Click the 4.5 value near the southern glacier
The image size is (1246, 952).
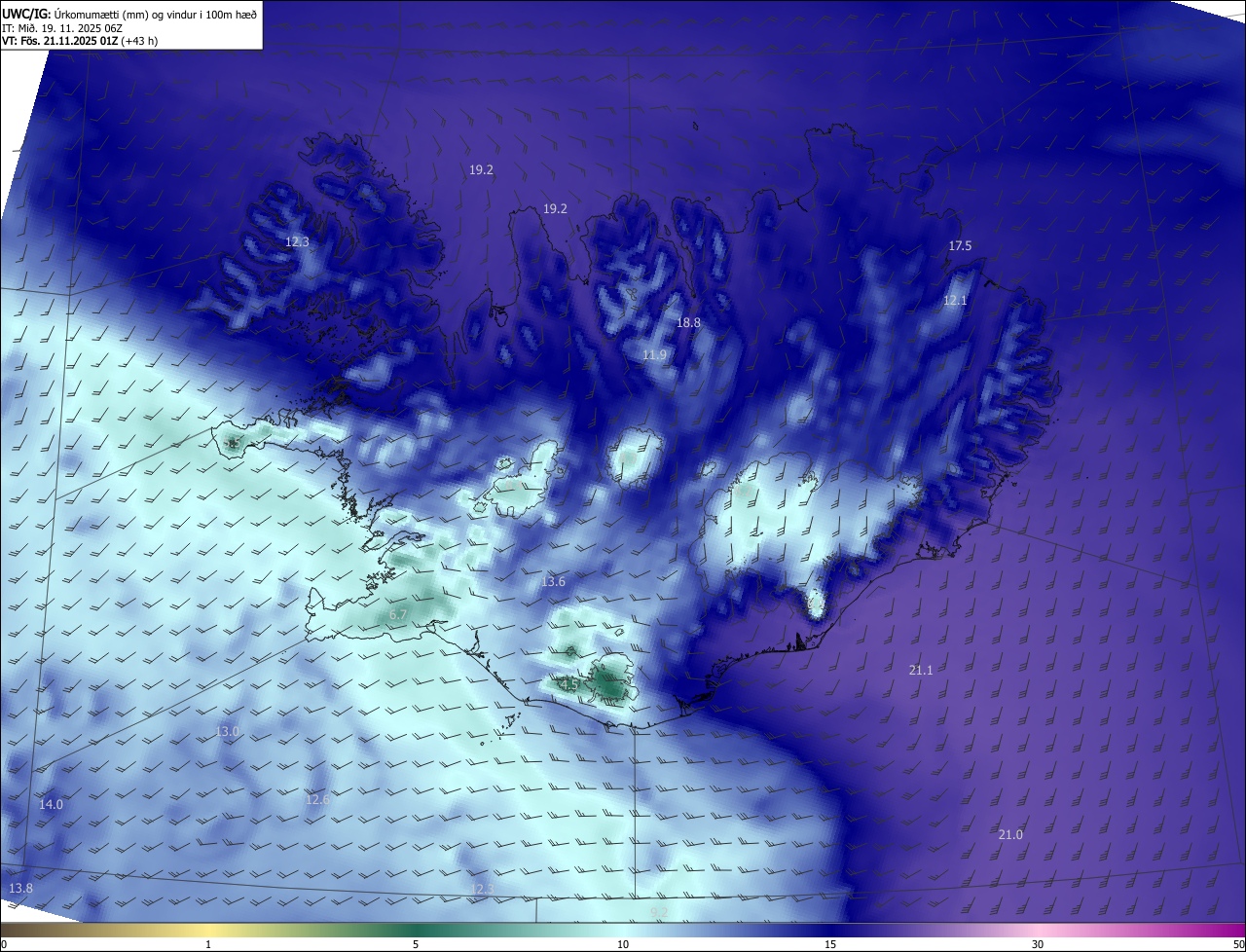click(569, 685)
